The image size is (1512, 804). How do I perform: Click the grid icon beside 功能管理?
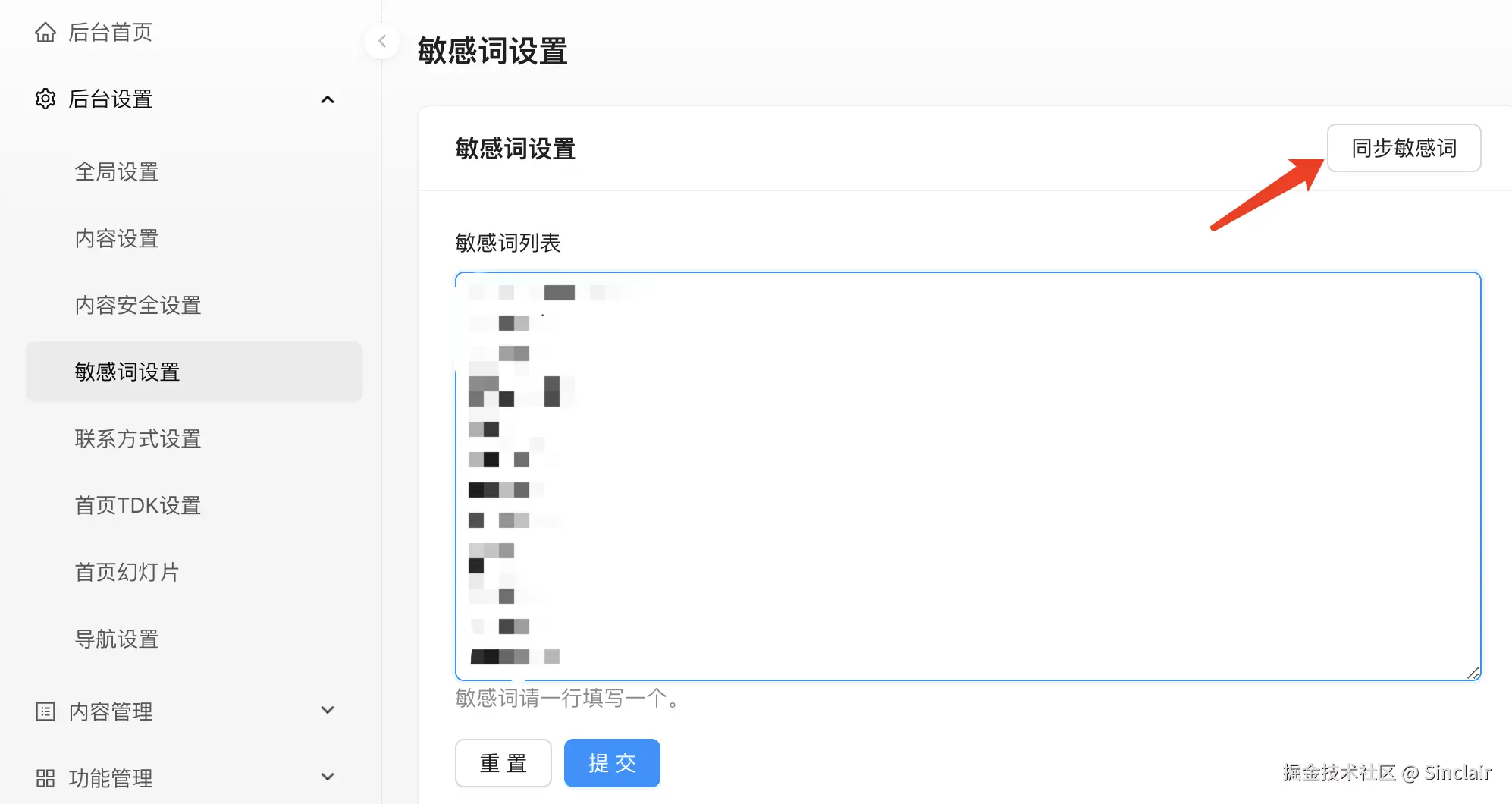pyautogui.click(x=45, y=777)
